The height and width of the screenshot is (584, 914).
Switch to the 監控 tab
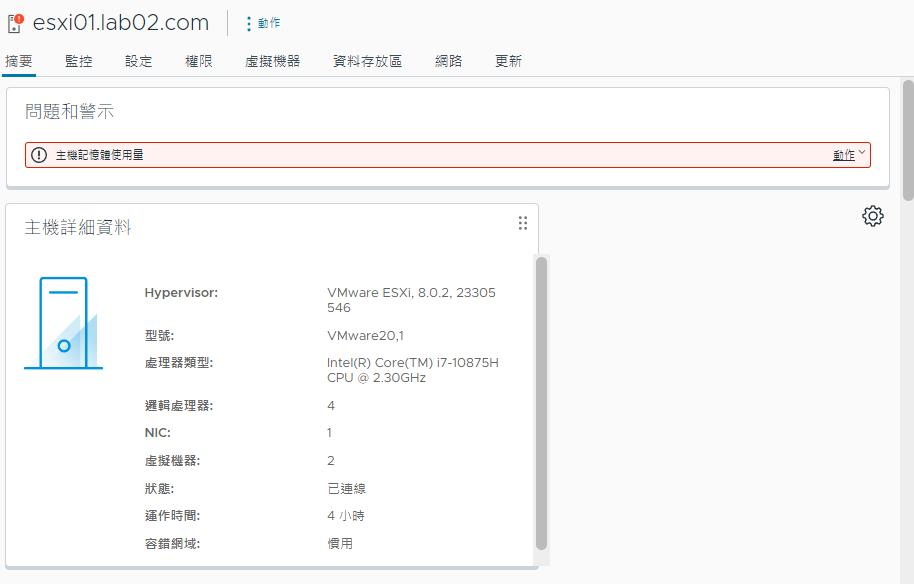pos(79,61)
